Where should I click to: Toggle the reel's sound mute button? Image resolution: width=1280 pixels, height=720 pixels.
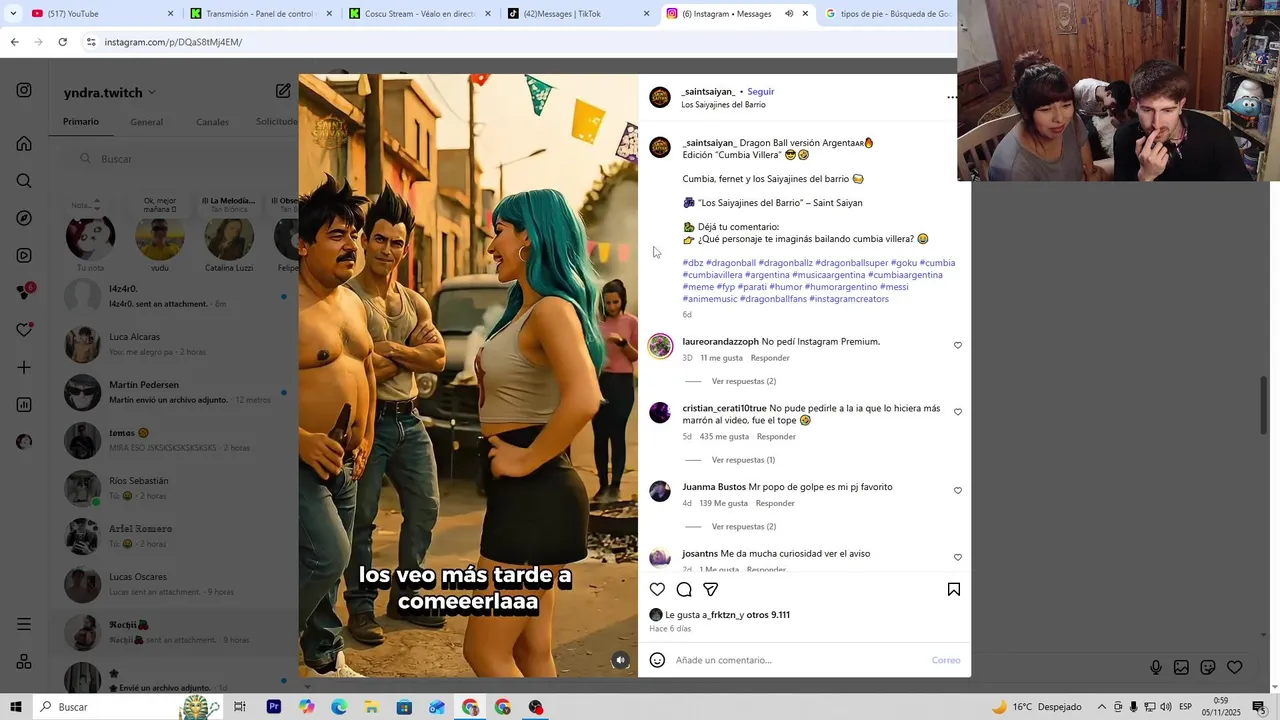(x=621, y=660)
